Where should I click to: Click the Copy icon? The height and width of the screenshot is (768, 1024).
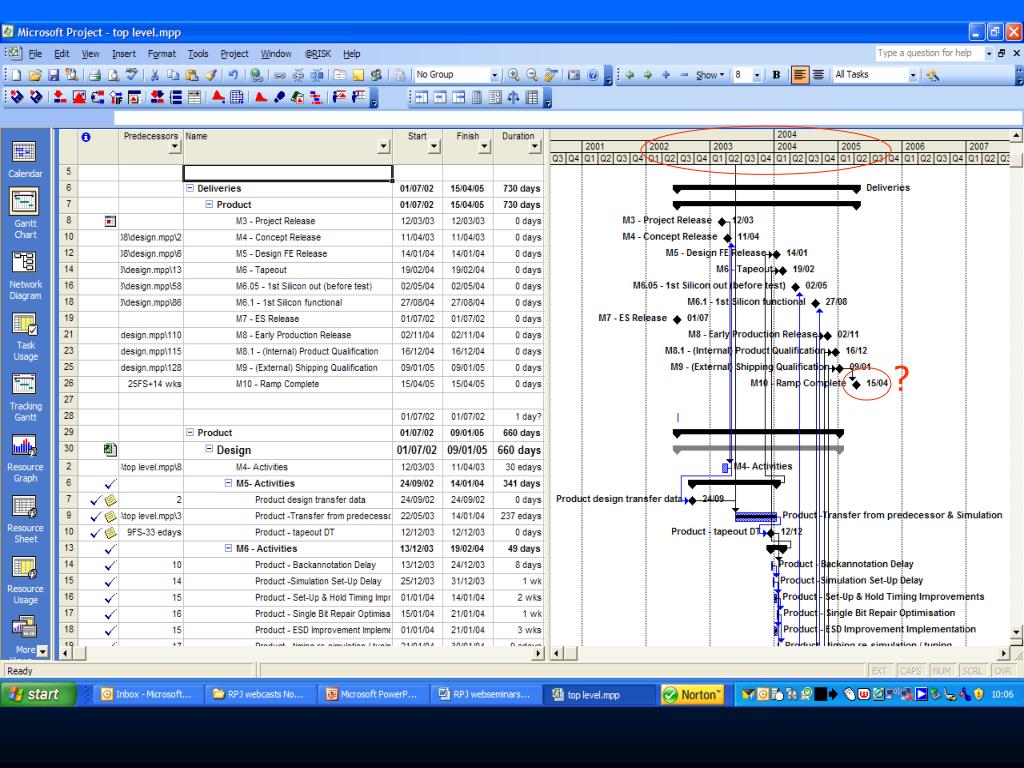[x=173, y=75]
